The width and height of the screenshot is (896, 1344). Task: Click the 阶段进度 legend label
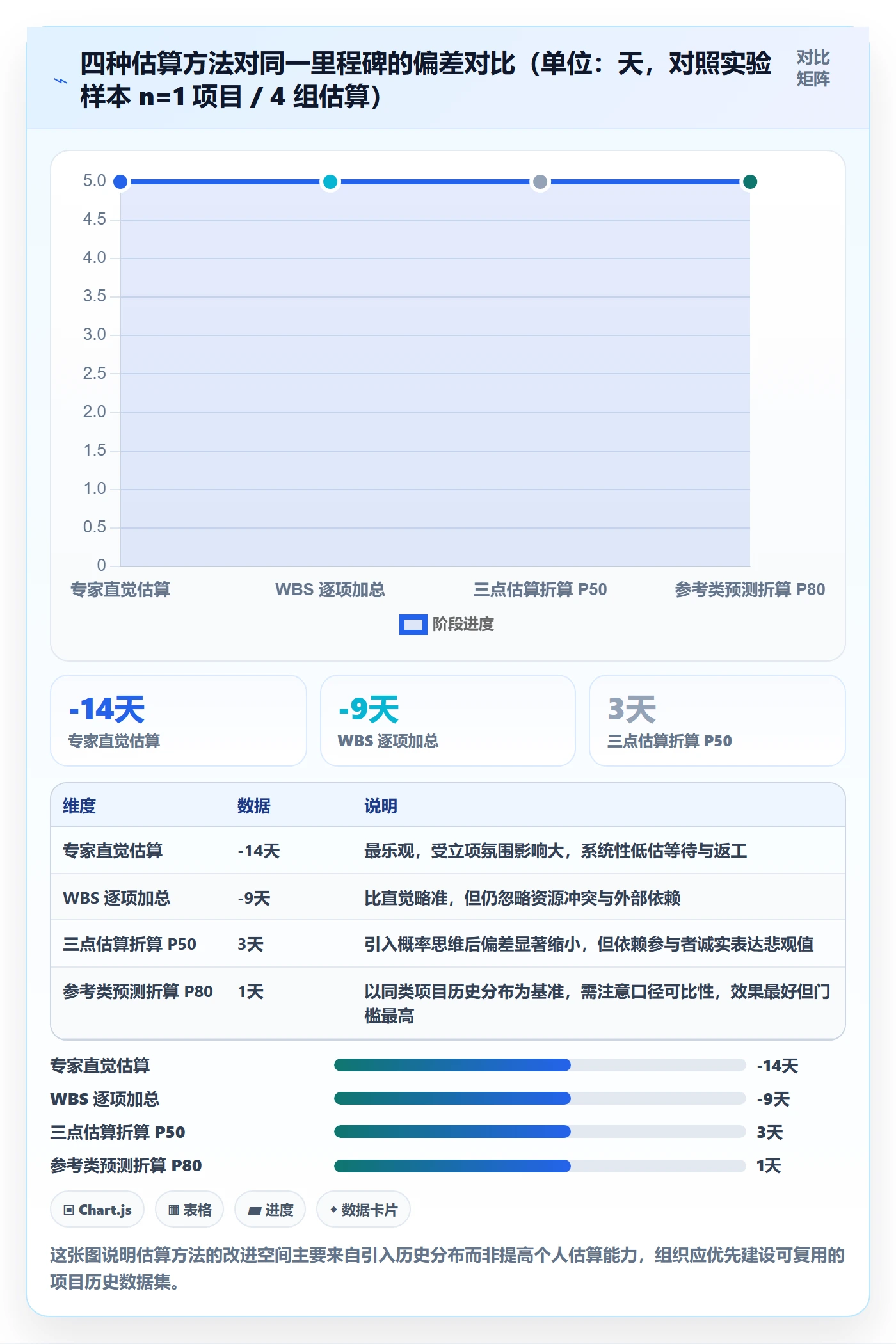(463, 624)
